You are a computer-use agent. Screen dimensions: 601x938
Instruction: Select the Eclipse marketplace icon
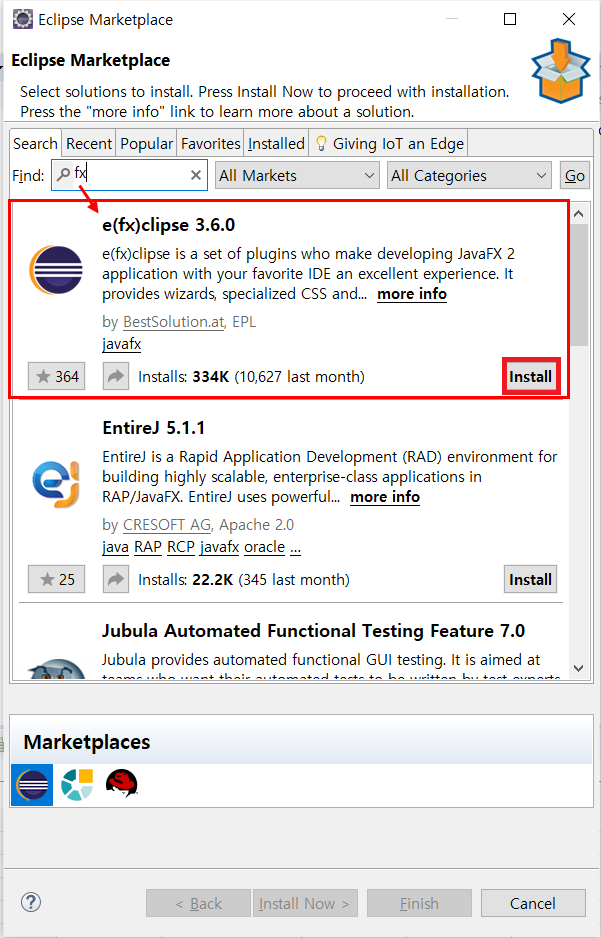(x=32, y=785)
